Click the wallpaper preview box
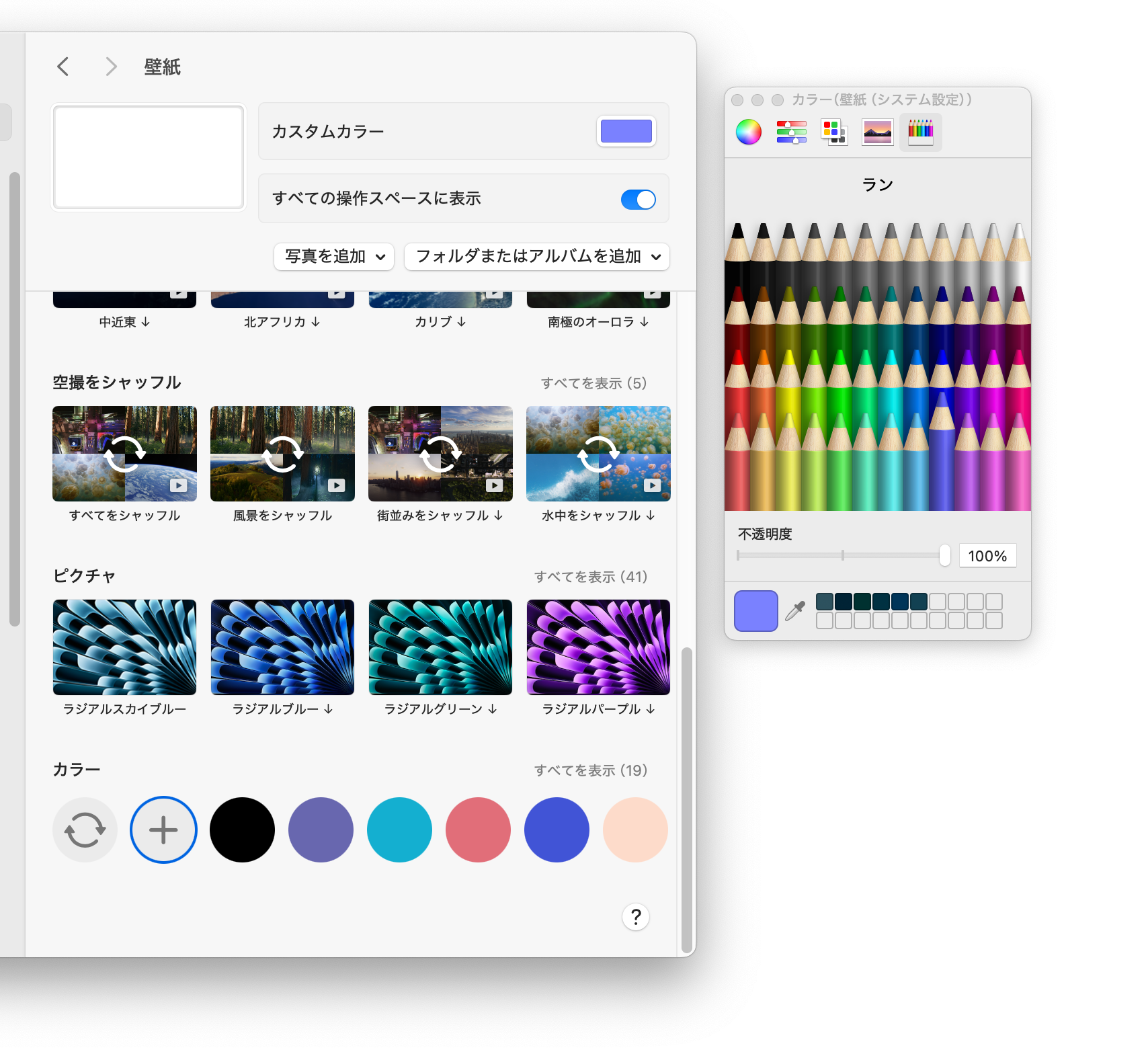This screenshot has width=1148, height=1050. (x=149, y=157)
